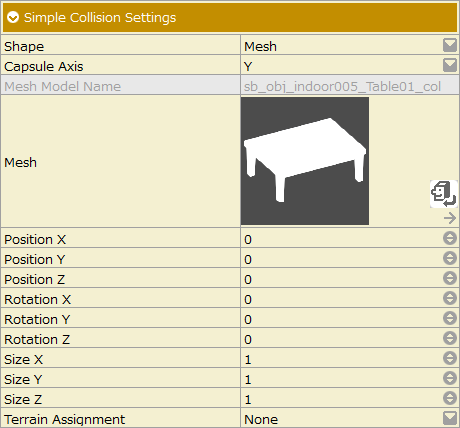The height and width of the screenshot is (428, 460).
Task: Open the Capsule Axis dropdown arrow
Action: 450,65
